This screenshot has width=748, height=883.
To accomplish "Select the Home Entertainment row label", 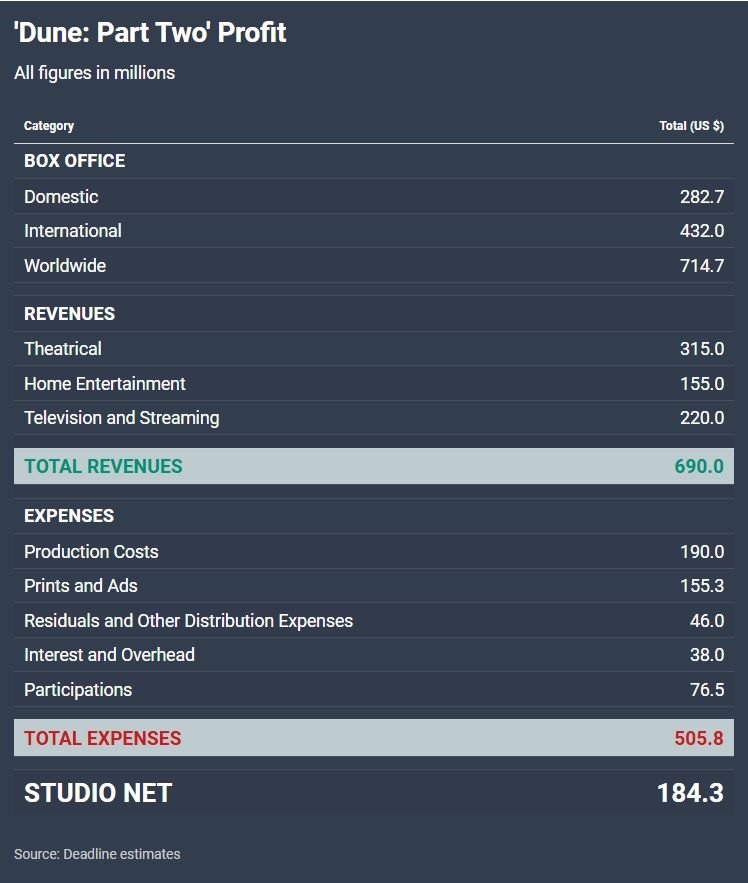I will (105, 383).
